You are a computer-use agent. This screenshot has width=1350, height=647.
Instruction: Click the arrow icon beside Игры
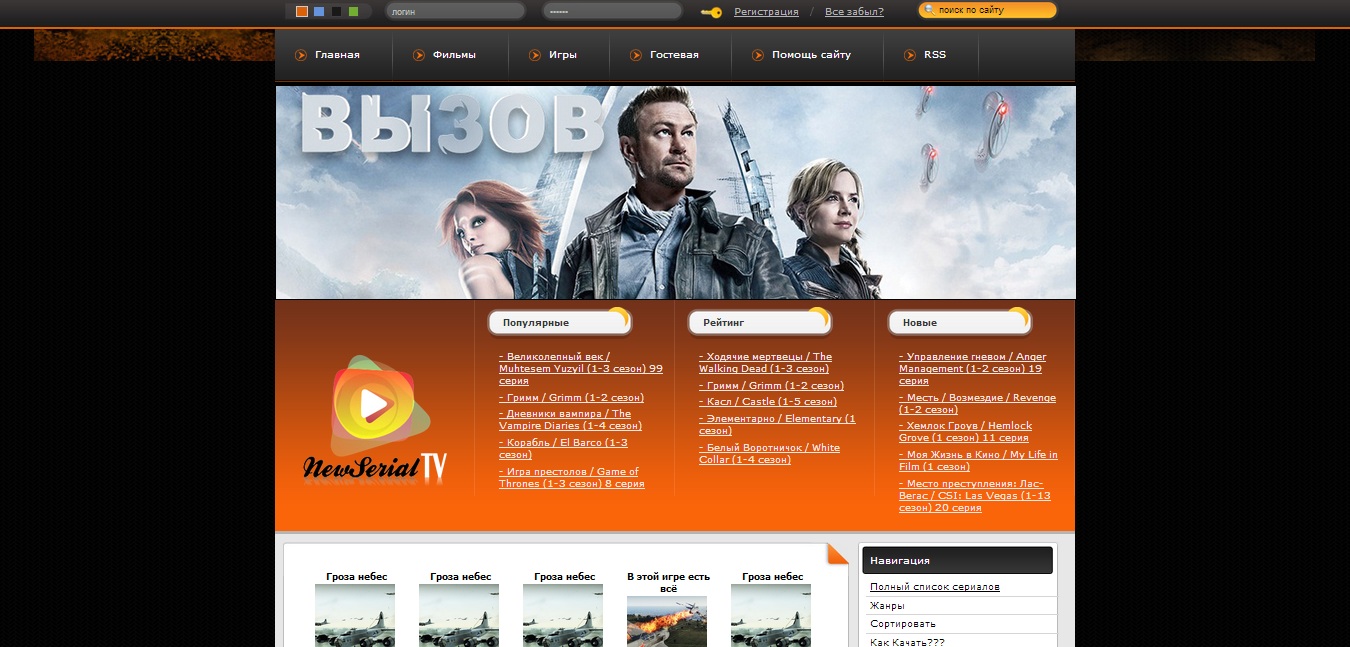(x=535, y=55)
